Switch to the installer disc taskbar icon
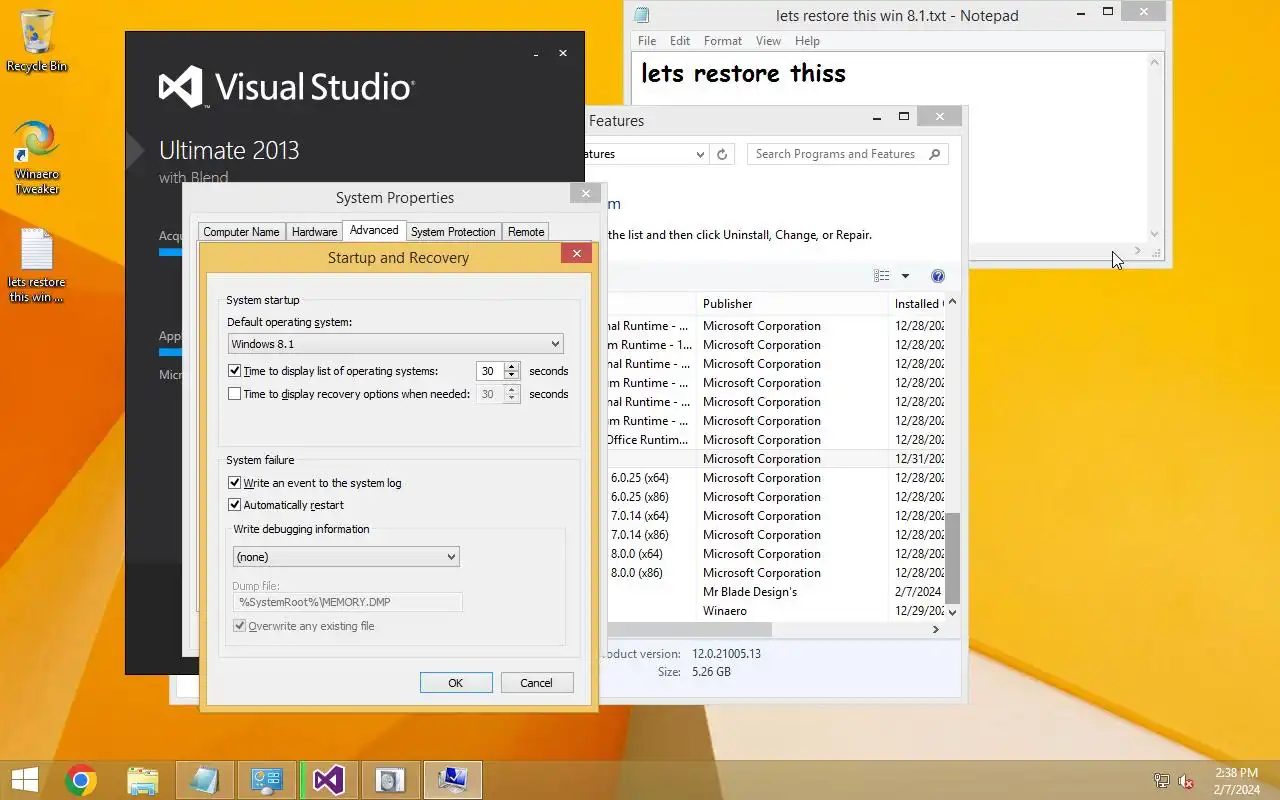 [x=391, y=780]
